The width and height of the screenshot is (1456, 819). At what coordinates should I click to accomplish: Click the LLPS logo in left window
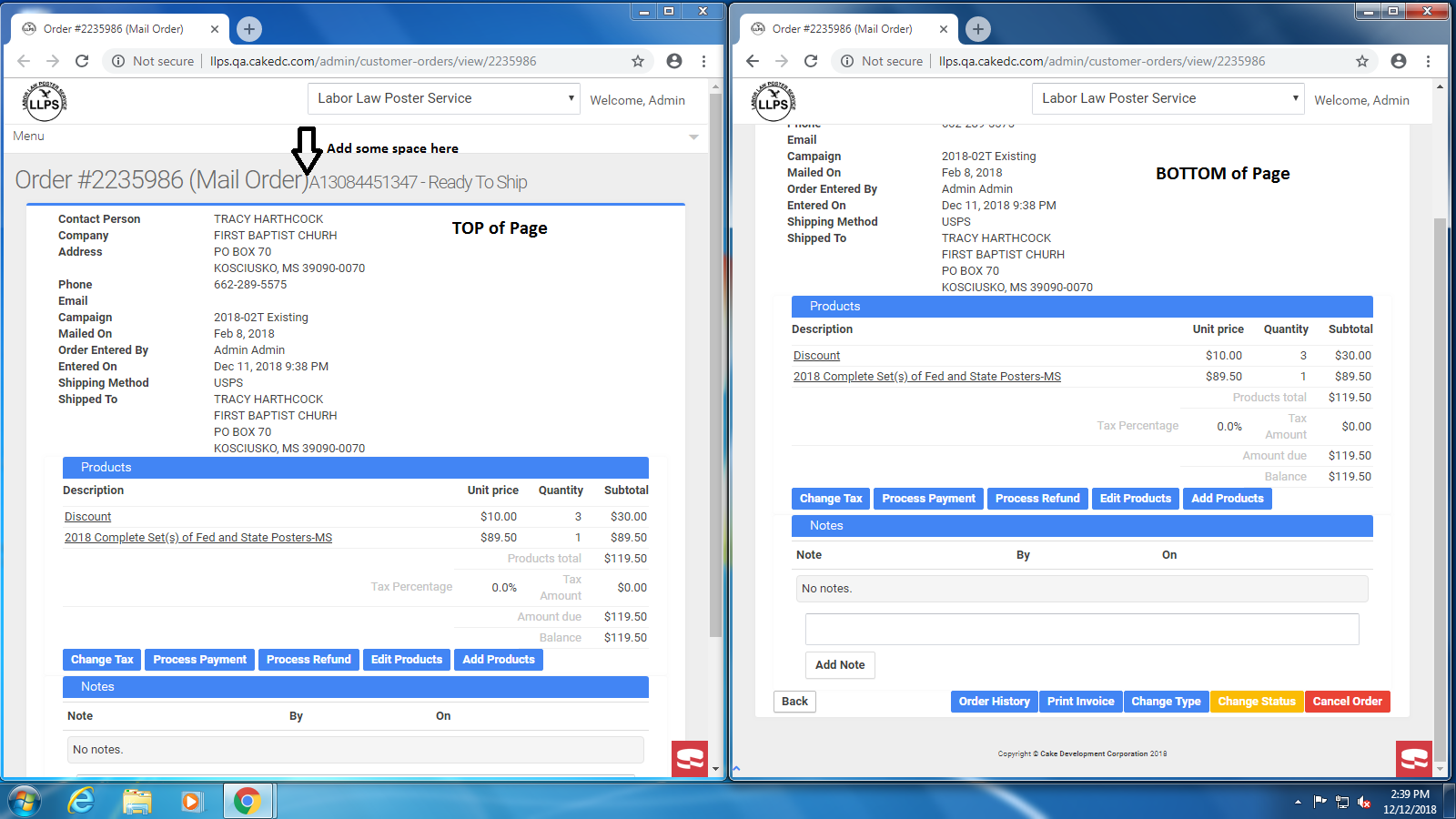pyautogui.click(x=44, y=101)
